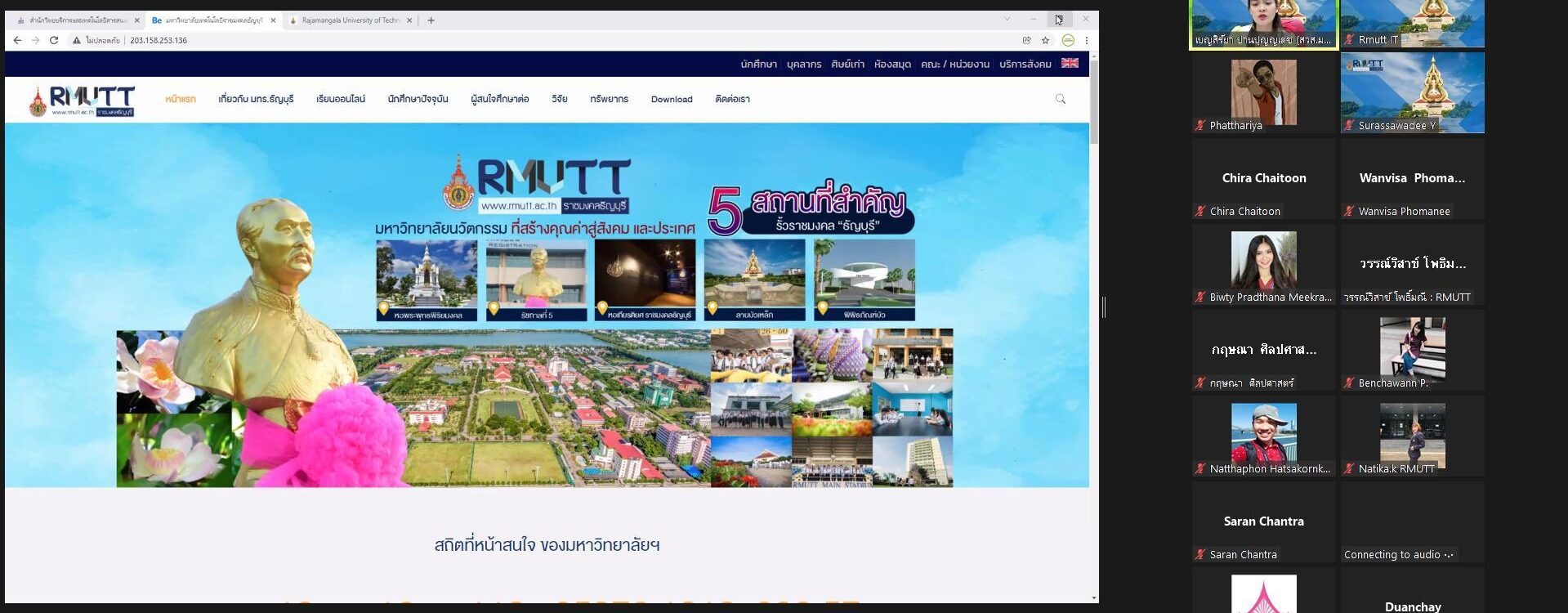Click the รัชกาลที่ 5 location thumbnail
This screenshot has width=1568, height=613.
536,280
